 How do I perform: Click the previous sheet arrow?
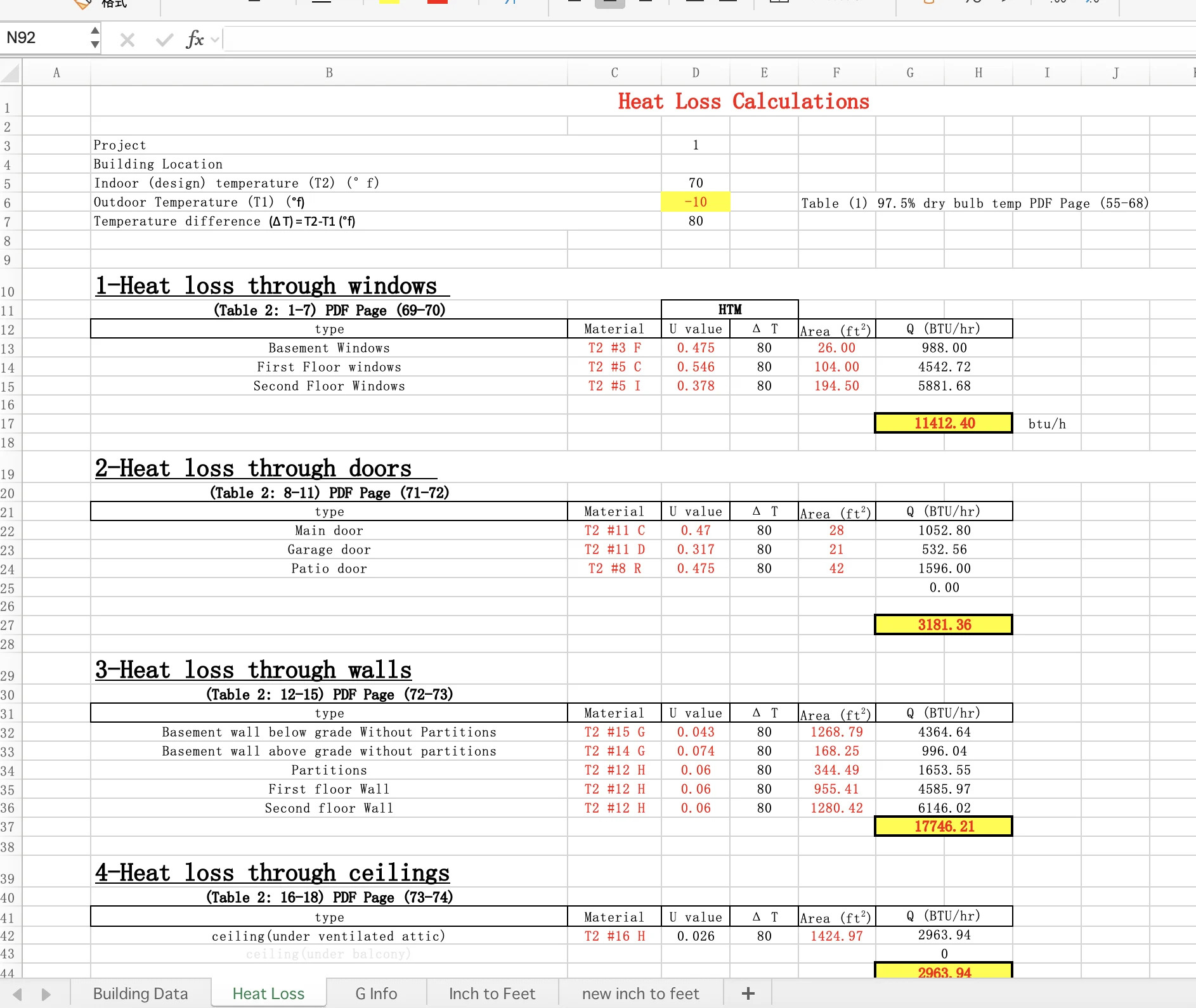pyautogui.click(x=18, y=994)
